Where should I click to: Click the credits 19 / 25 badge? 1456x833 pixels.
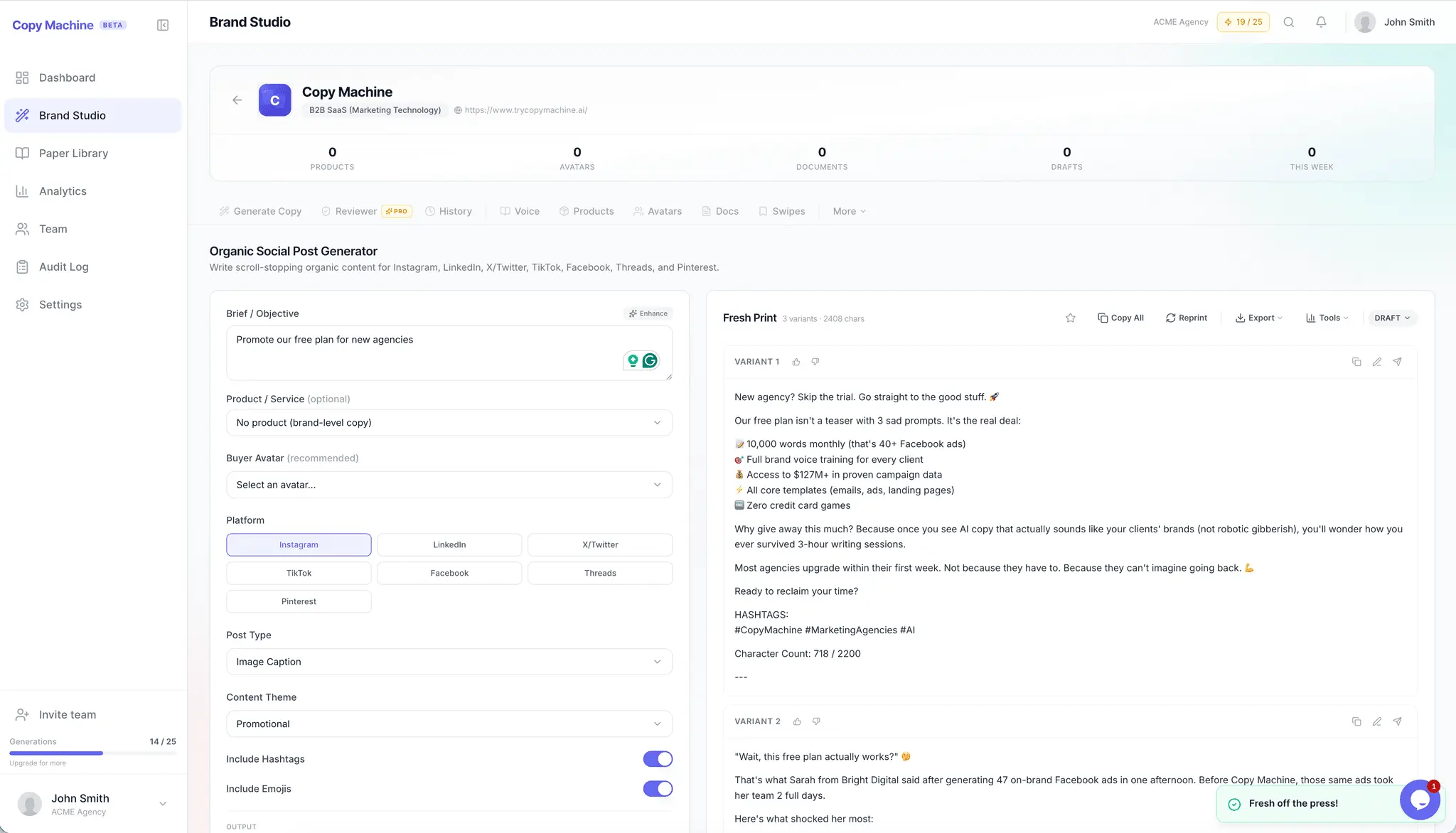(1243, 22)
